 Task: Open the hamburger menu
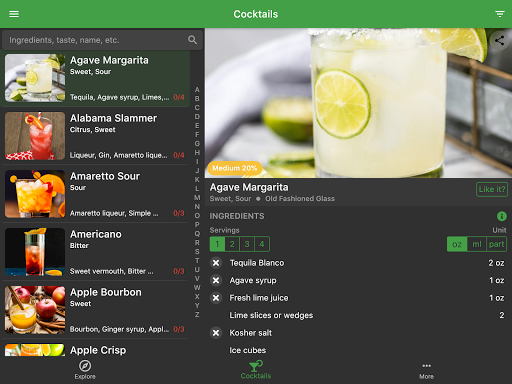pyautogui.click(x=14, y=14)
